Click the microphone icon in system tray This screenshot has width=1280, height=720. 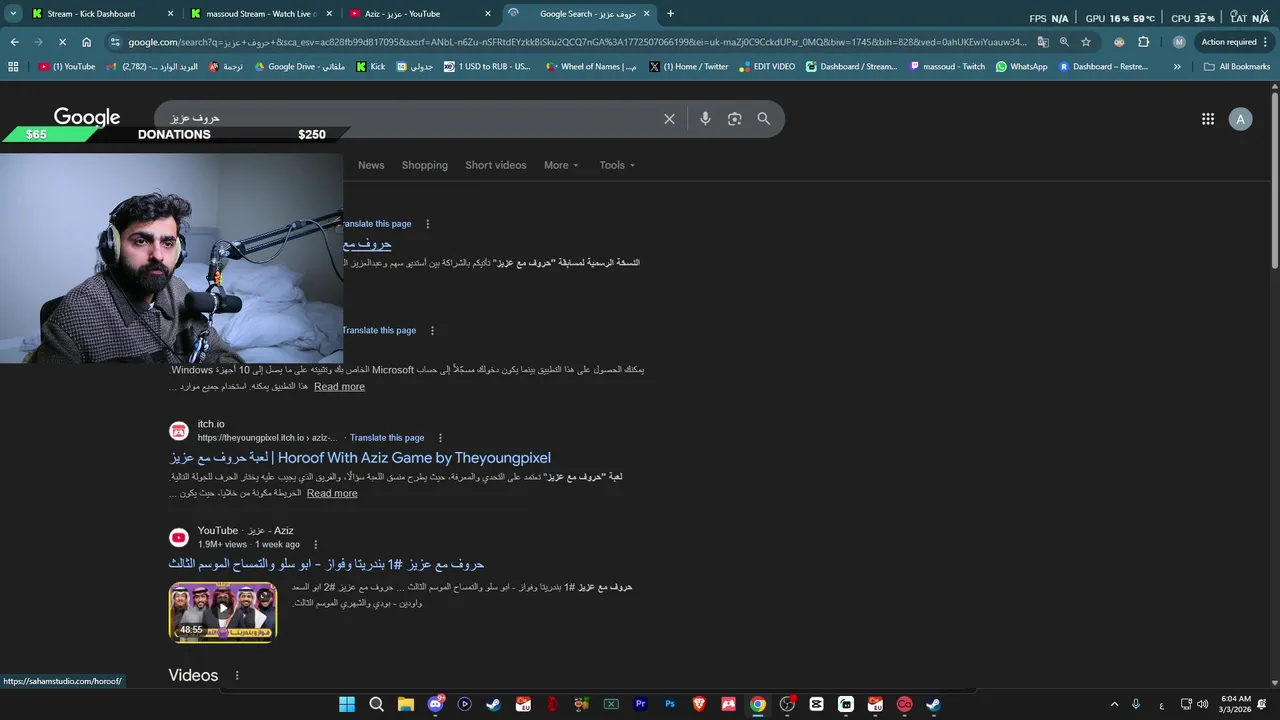(x=1136, y=704)
